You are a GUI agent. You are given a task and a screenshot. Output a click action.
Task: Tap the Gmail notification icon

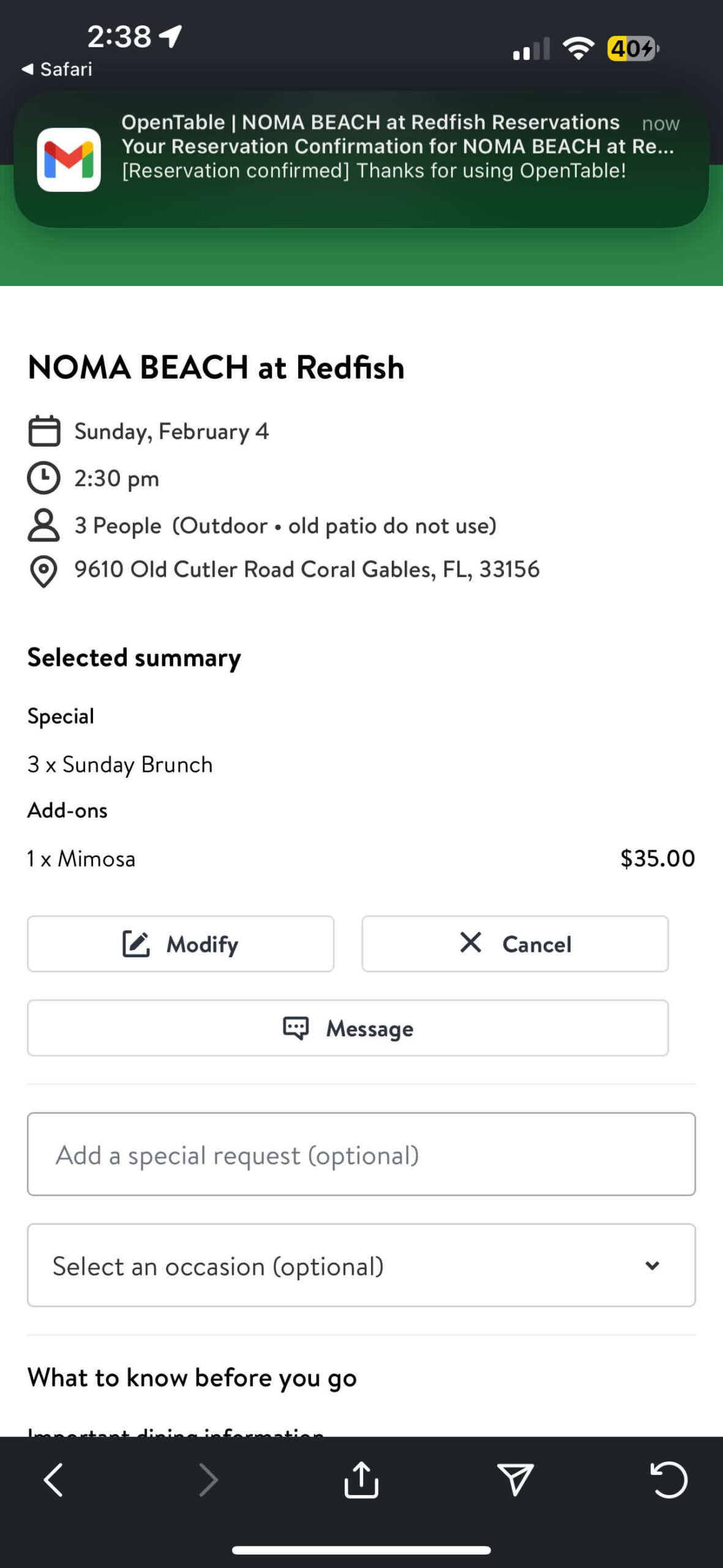[x=69, y=159]
